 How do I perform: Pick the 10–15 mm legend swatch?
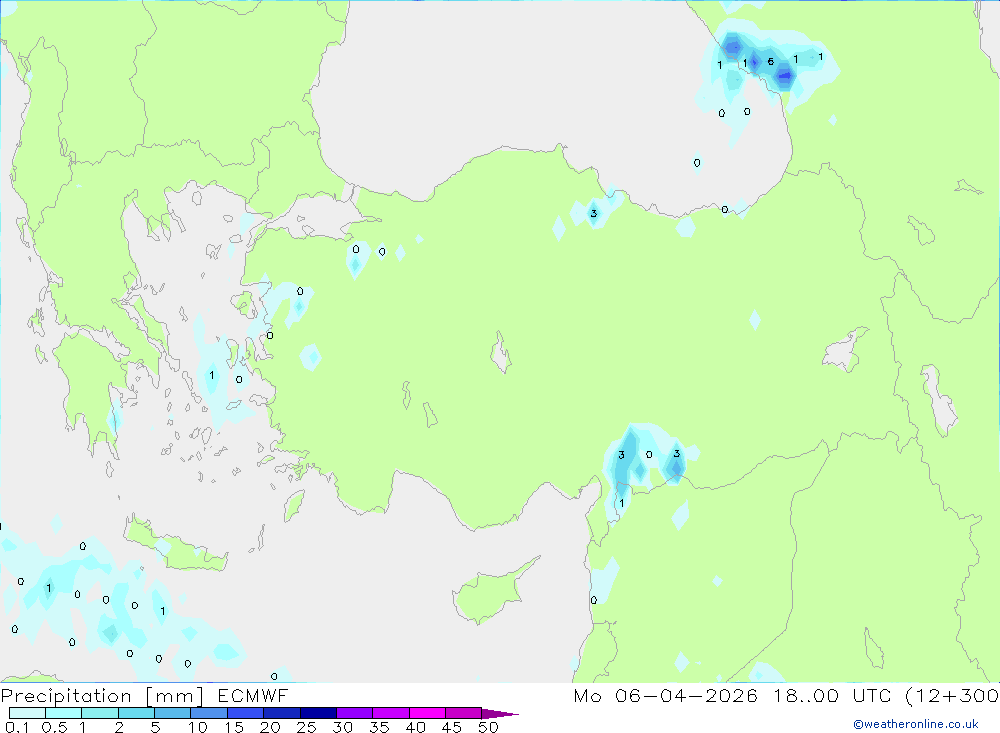click(x=209, y=713)
